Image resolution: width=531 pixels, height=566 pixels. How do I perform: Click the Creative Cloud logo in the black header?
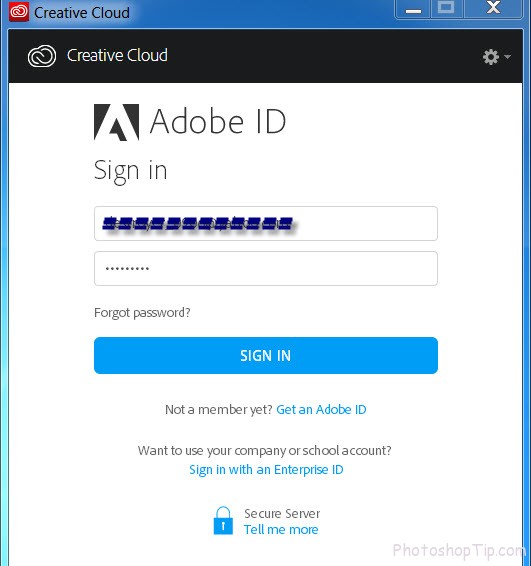(42, 56)
